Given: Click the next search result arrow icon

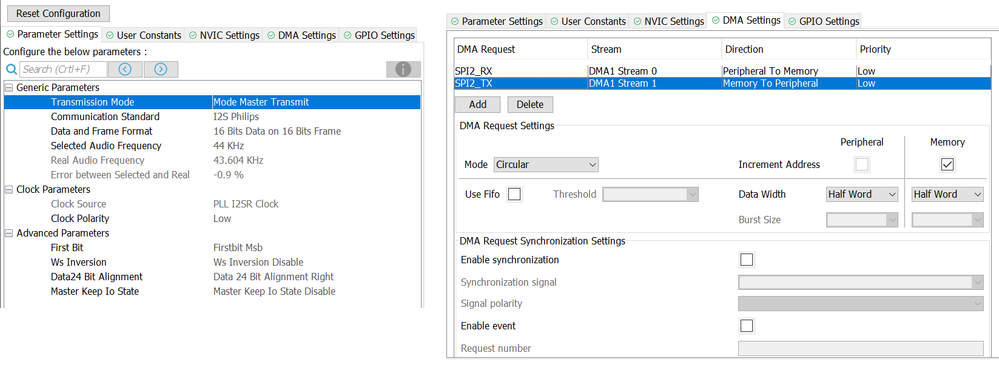Looking at the screenshot, I should [161, 69].
